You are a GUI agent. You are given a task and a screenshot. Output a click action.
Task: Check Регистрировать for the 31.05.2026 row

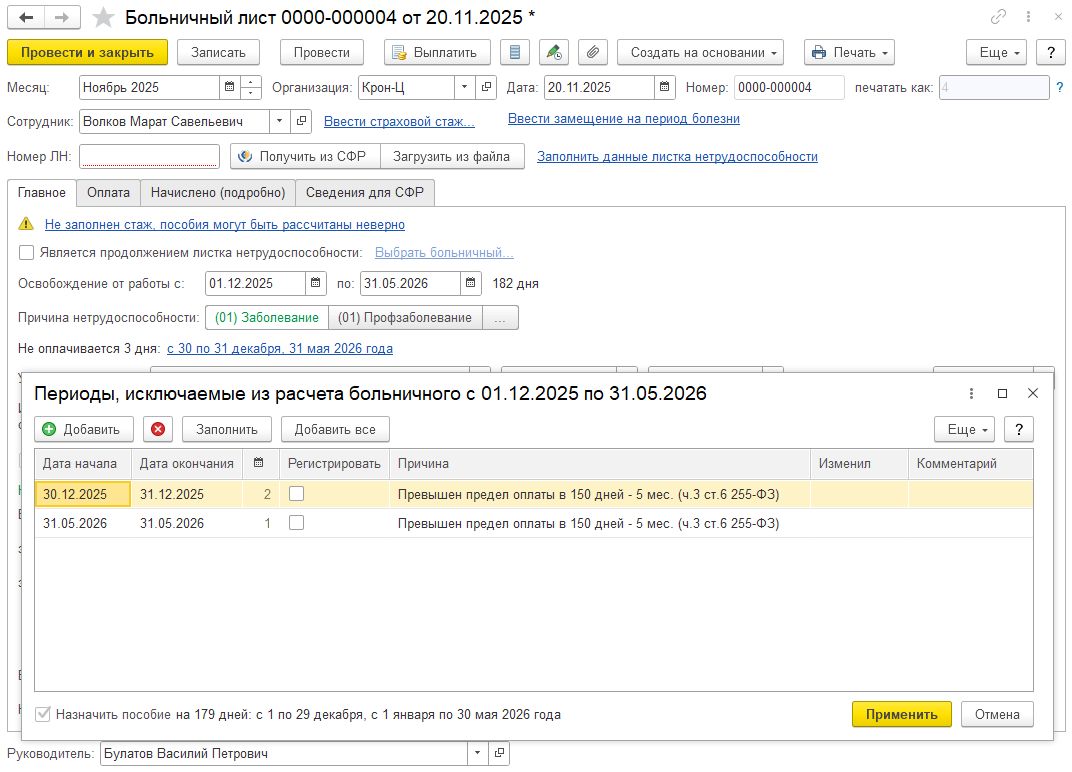pos(297,523)
